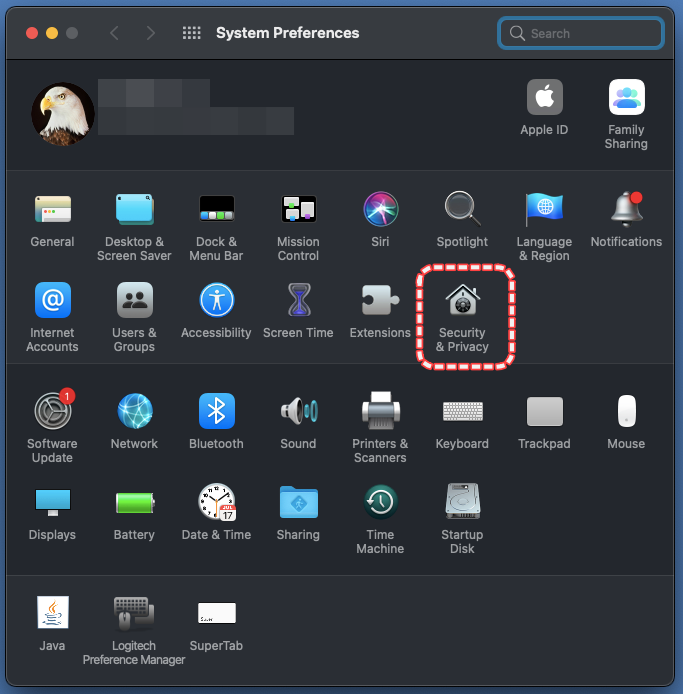
Task: Click the bald eagle profile picture
Action: [x=63, y=114]
